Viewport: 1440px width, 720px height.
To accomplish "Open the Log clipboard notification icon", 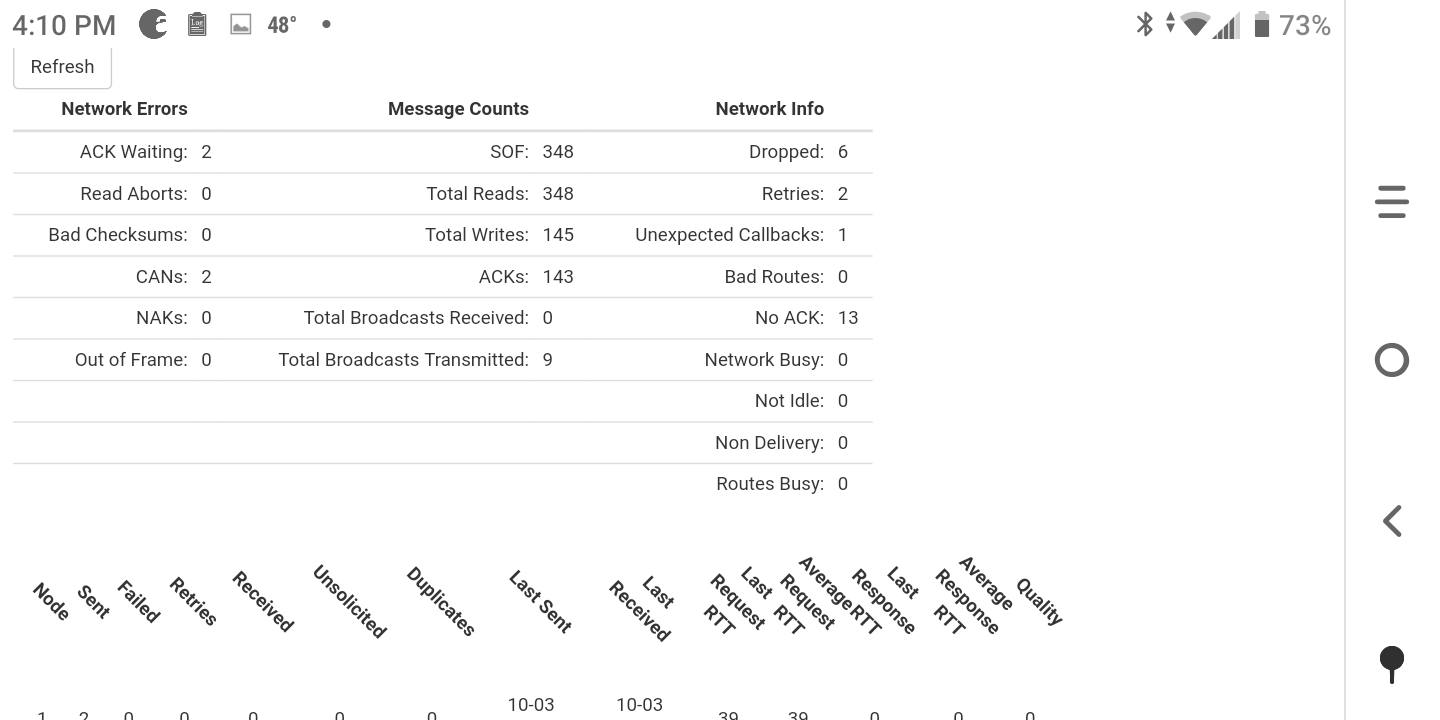I will [197, 23].
